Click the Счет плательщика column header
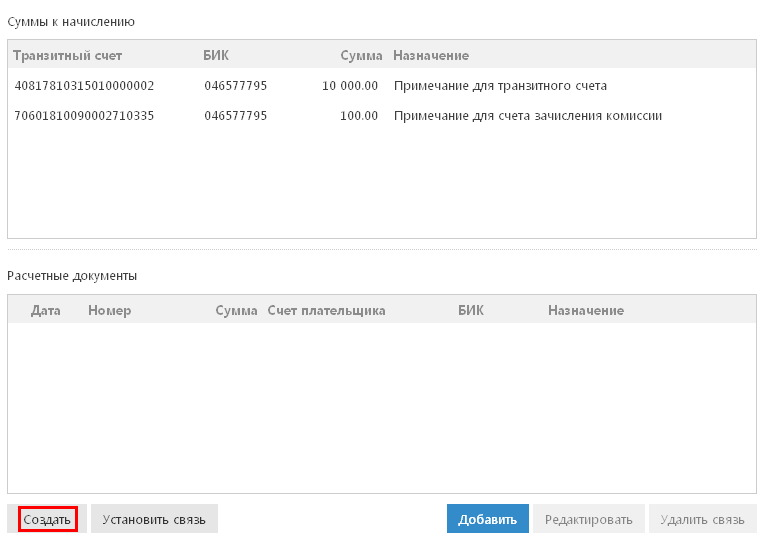Image resolution: width=765 pixels, height=546 pixels. coord(326,310)
